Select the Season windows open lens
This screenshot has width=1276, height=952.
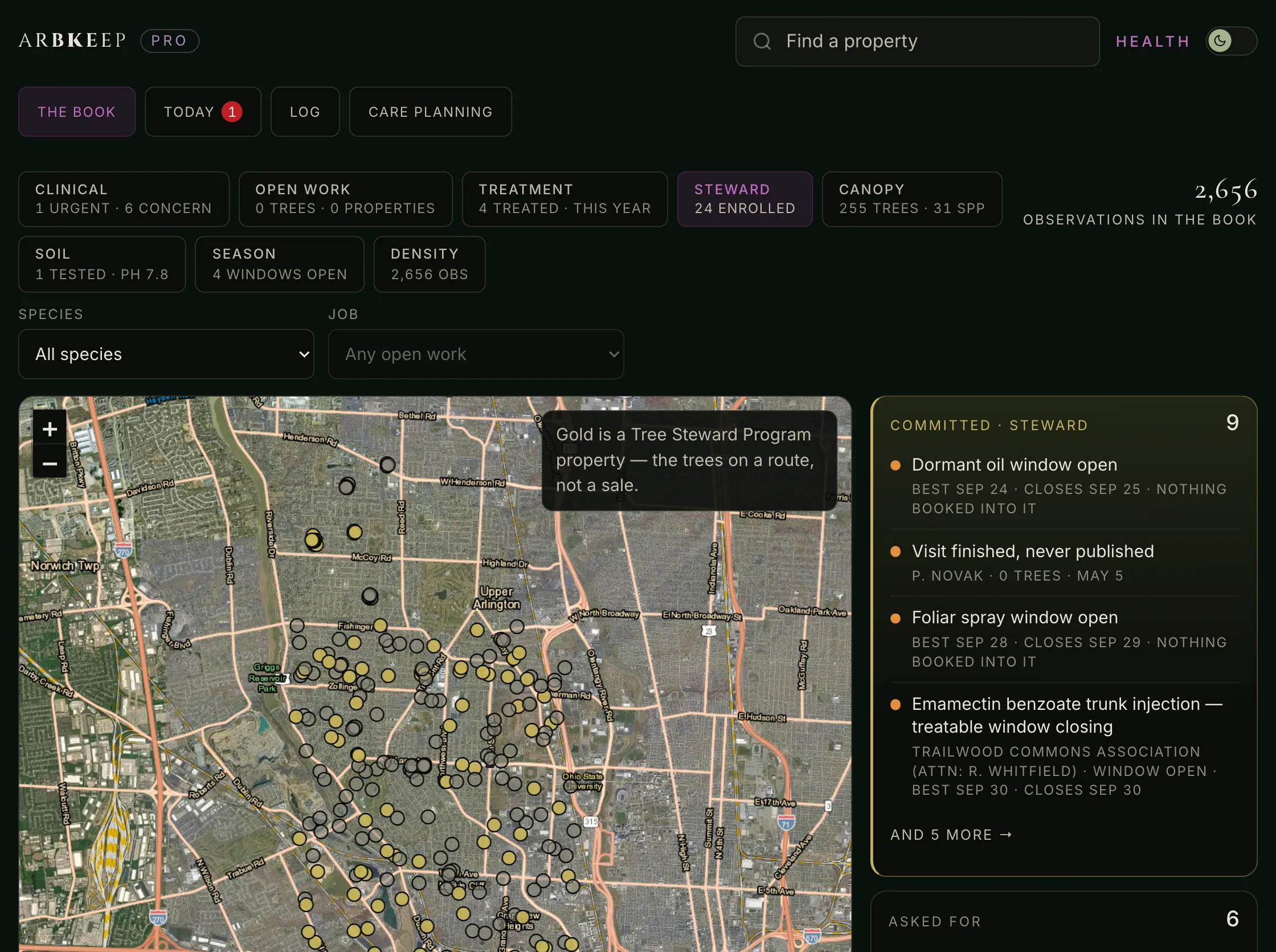point(279,264)
